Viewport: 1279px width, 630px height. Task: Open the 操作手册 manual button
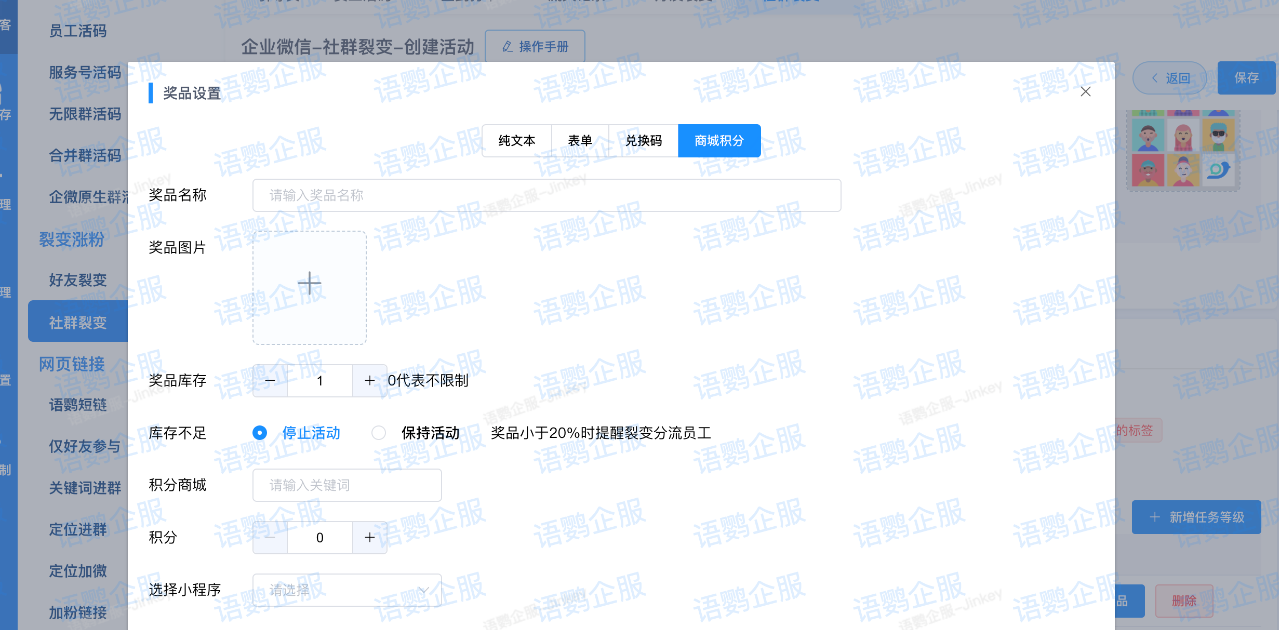[x=535, y=47]
